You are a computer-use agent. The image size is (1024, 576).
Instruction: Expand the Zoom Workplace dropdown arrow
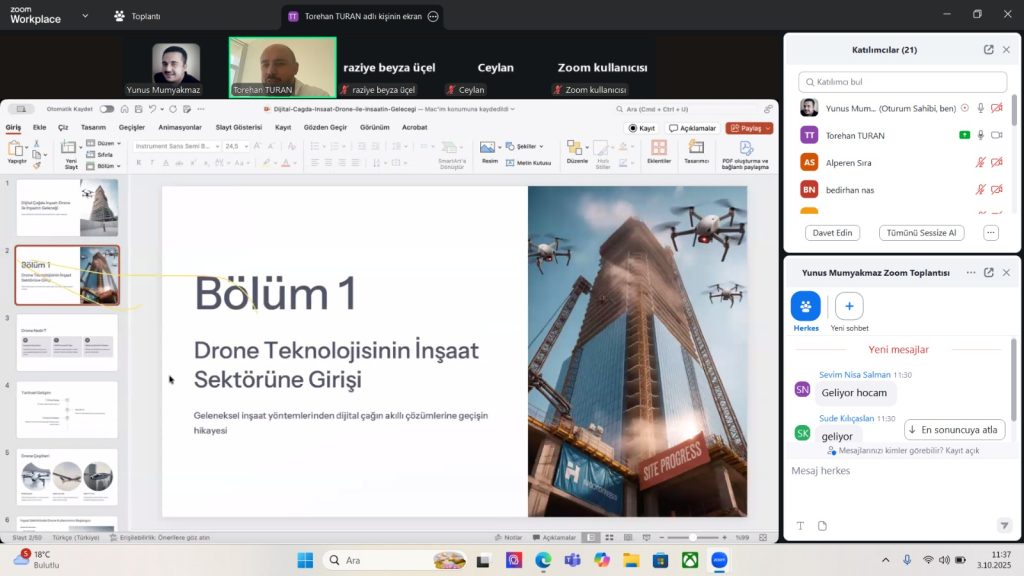tap(84, 16)
